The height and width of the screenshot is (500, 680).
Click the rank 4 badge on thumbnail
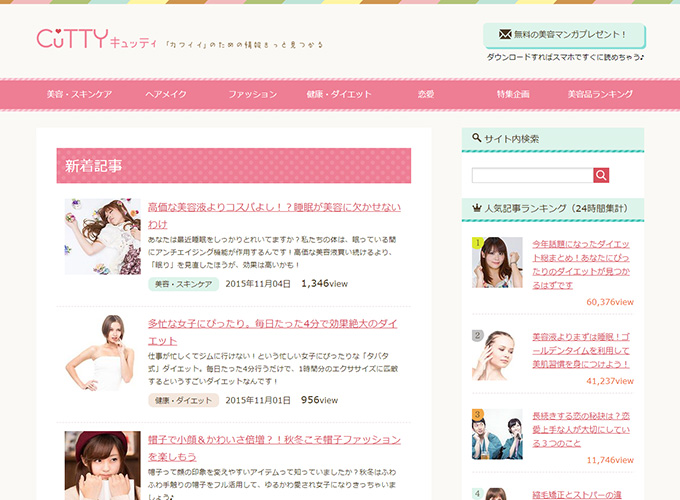click(x=477, y=493)
